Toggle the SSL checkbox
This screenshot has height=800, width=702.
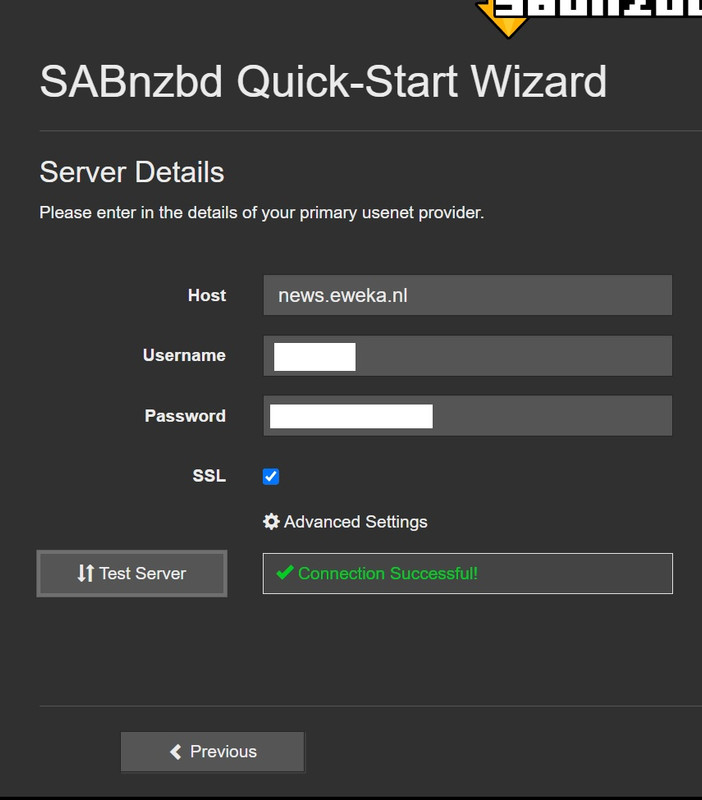tap(271, 476)
